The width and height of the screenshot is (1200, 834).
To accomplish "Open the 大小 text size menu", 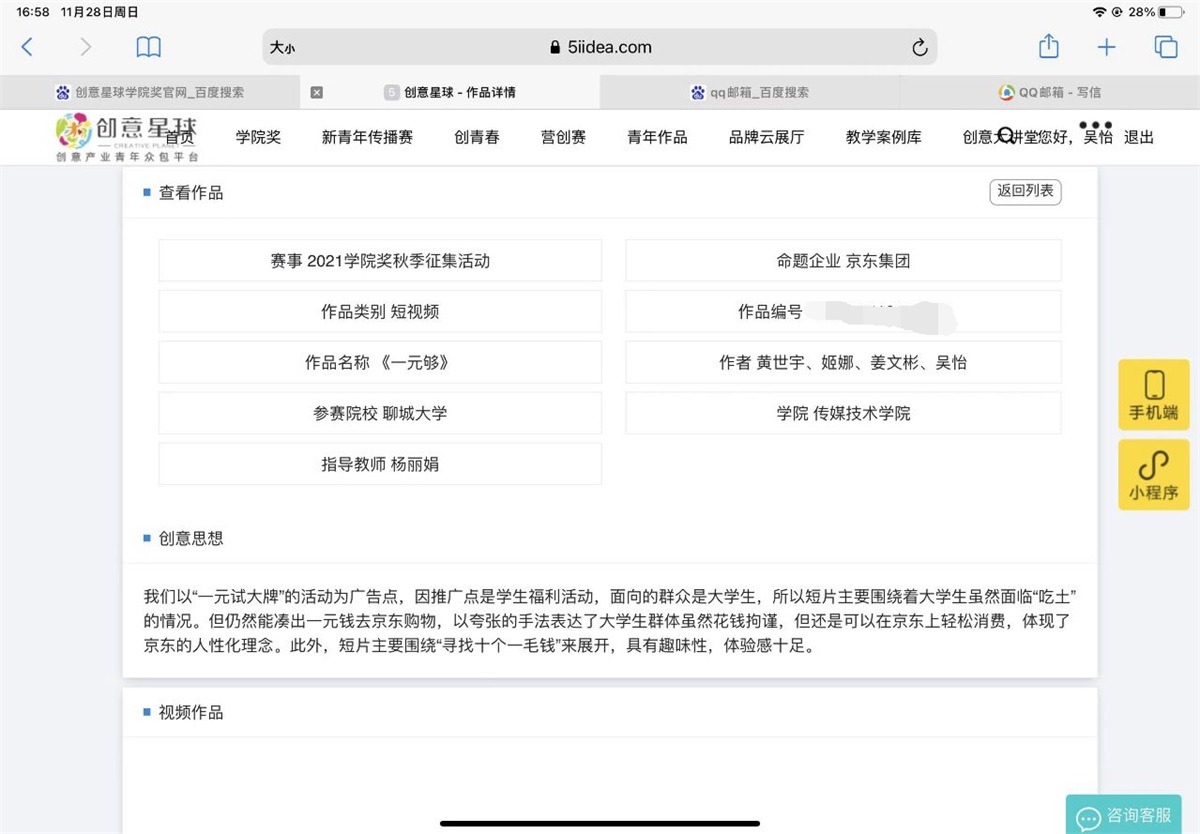I will [x=282, y=47].
